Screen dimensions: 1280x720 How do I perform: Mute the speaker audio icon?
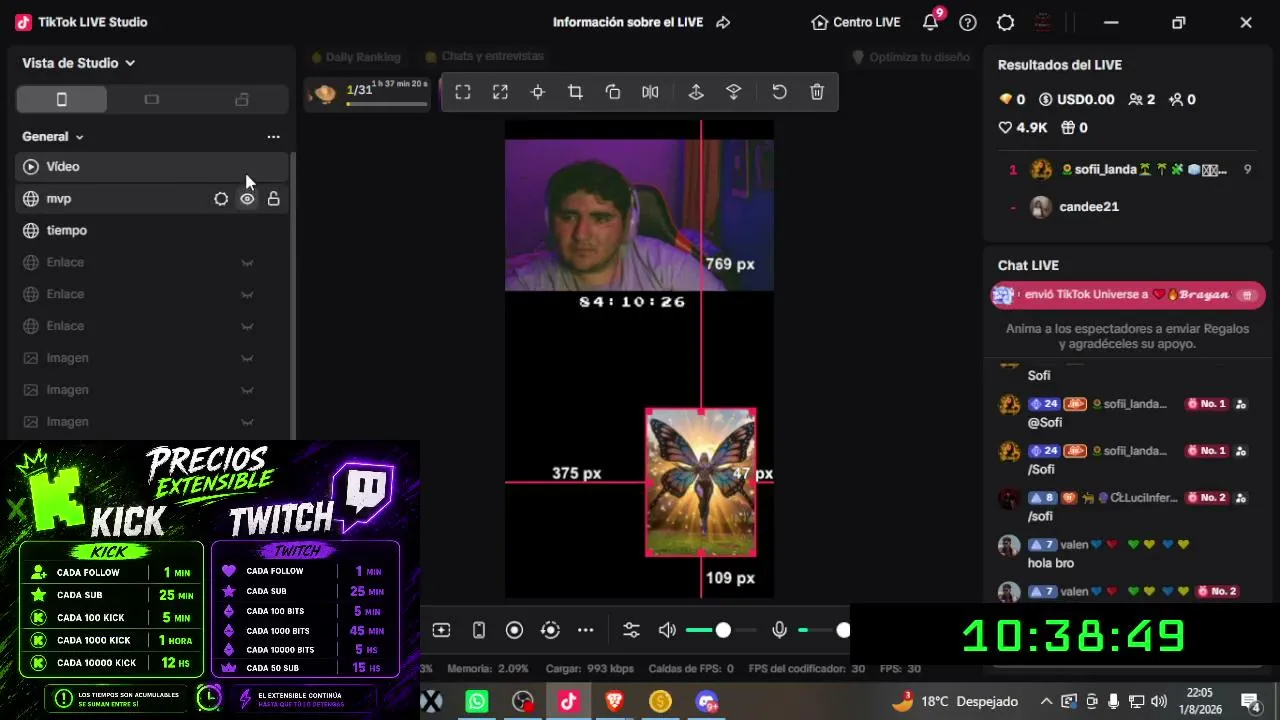(x=667, y=630)
